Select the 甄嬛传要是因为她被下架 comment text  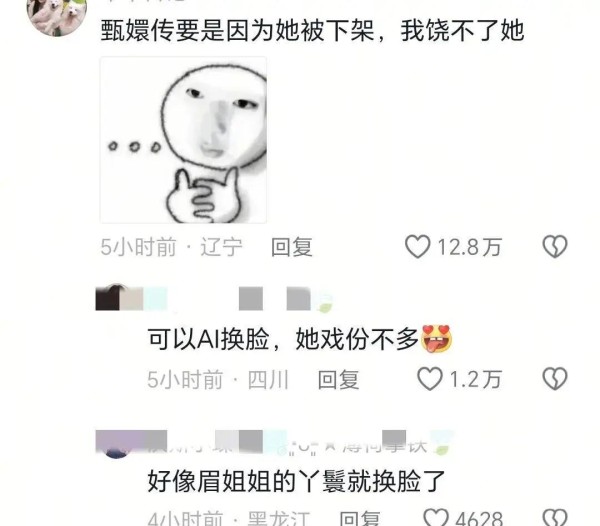point(312,31)
